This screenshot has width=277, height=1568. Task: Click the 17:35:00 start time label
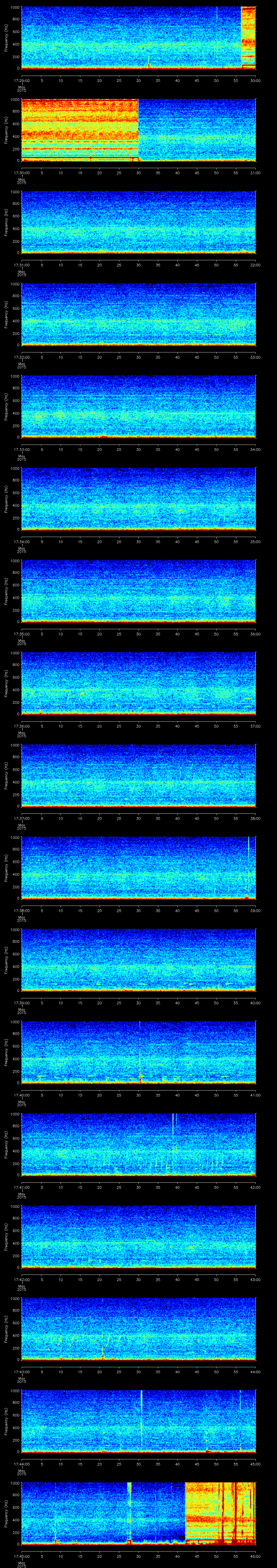pos(21,634)
